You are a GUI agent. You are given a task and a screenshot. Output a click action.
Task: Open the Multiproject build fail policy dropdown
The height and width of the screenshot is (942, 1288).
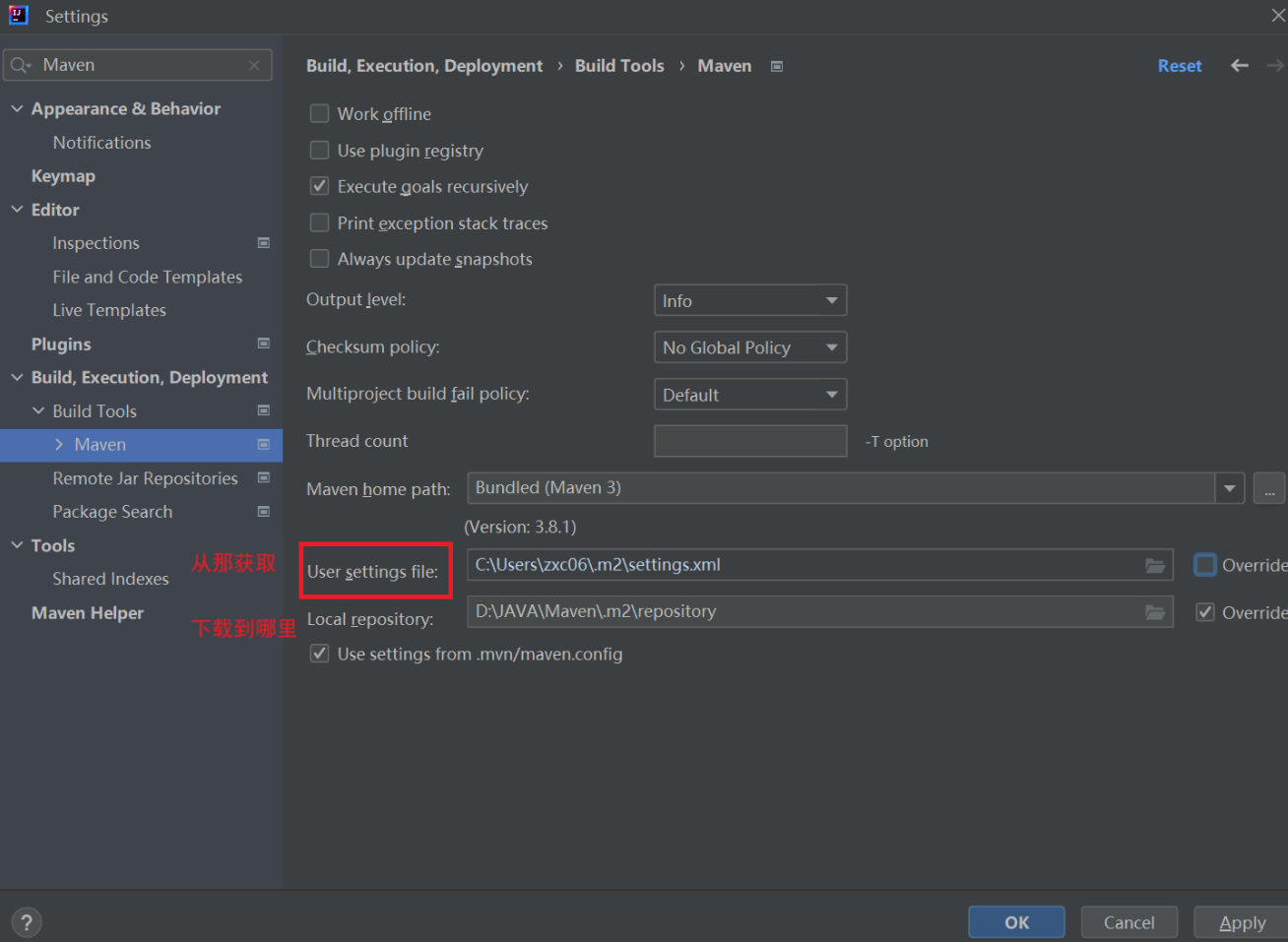point(750,395)
